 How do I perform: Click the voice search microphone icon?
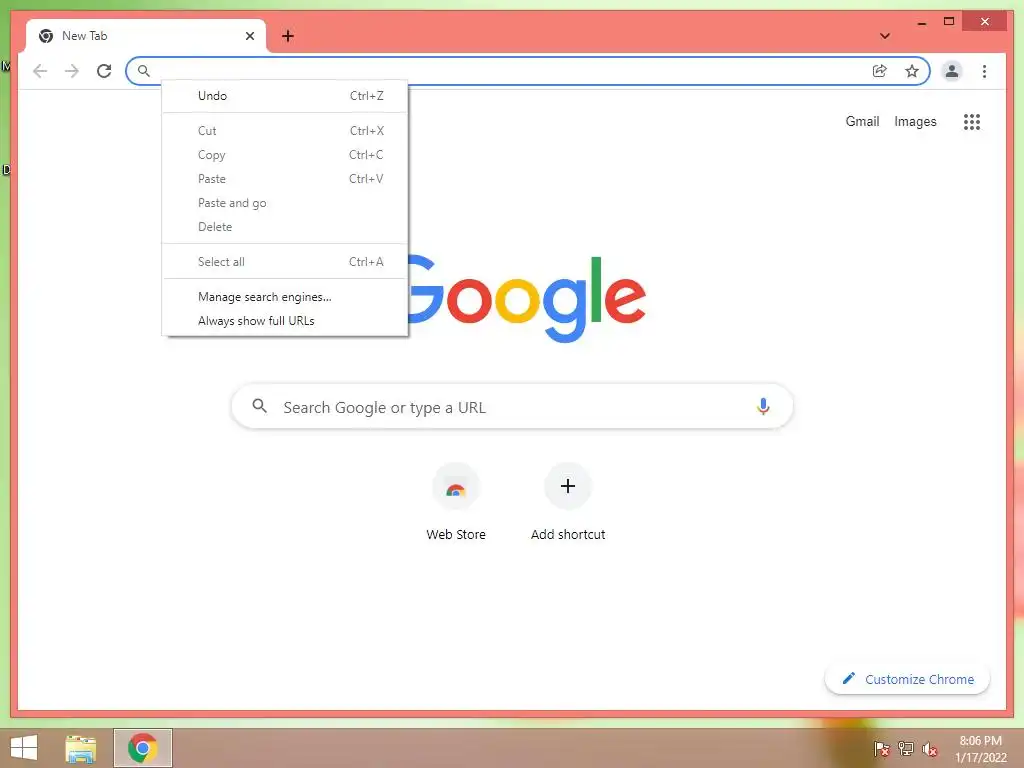763,406
